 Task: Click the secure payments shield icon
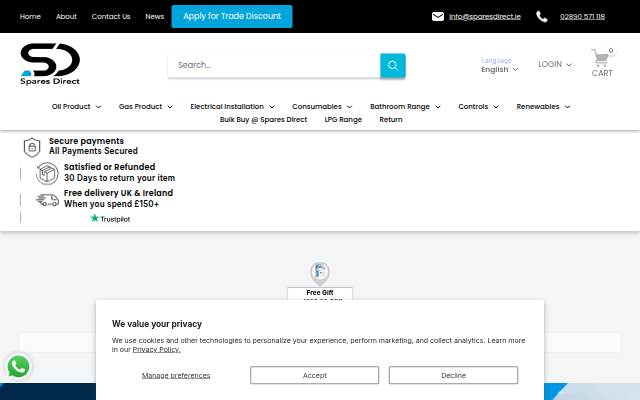32,147
